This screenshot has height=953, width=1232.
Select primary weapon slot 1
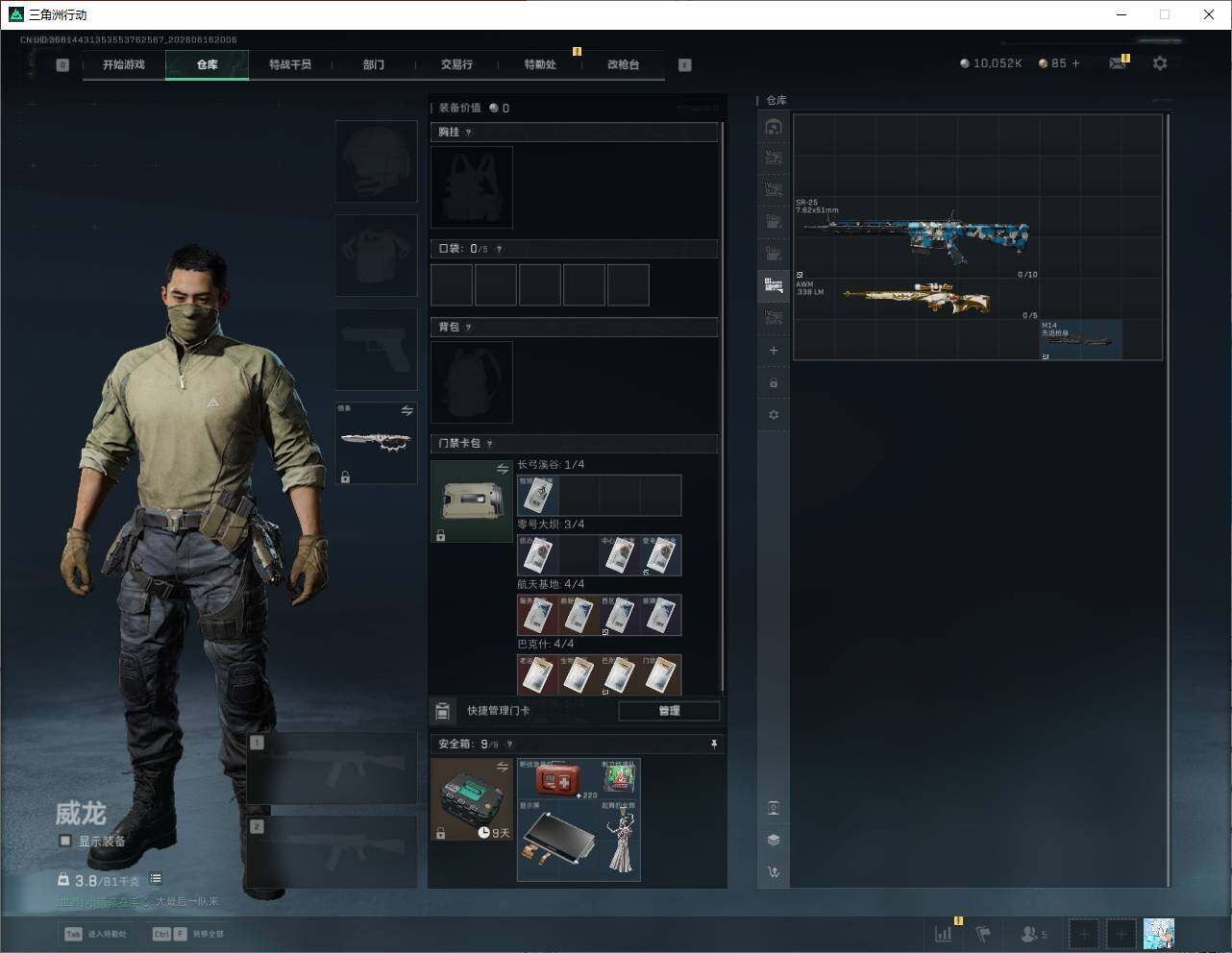click(x=332, y=769)
